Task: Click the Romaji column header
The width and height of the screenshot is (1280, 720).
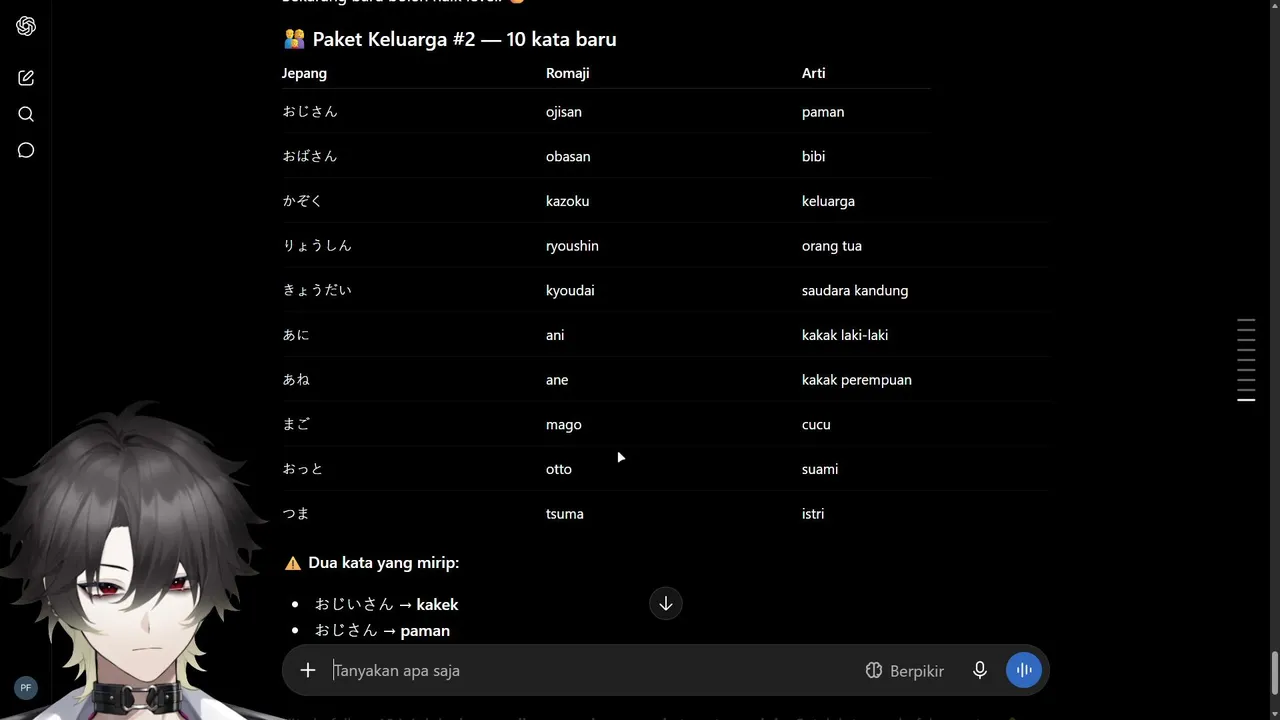Action: [568, 73]
